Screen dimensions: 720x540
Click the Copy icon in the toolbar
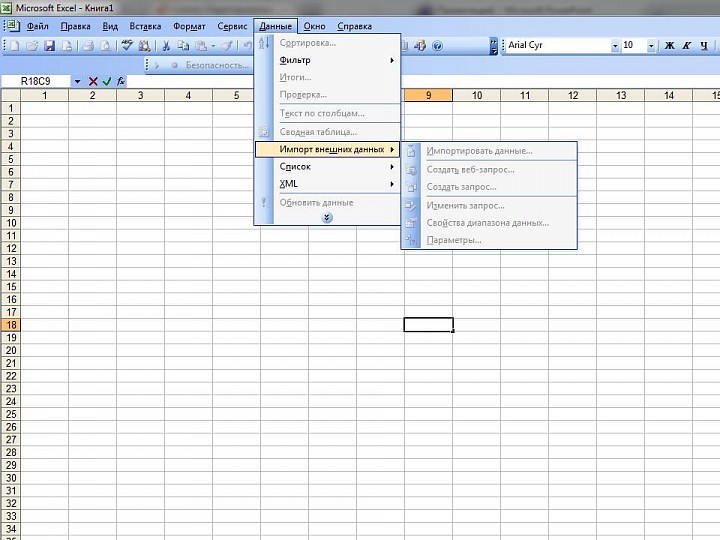coord(183,45)
